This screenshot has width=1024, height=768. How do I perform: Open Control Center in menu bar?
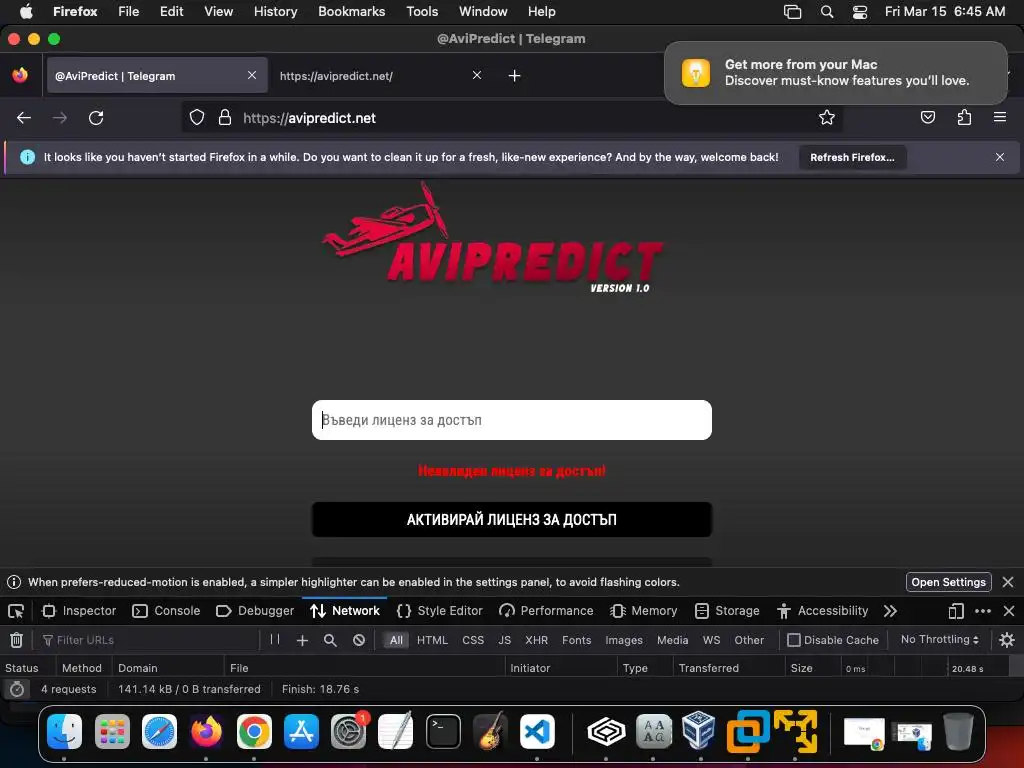[x=860, y=12]
